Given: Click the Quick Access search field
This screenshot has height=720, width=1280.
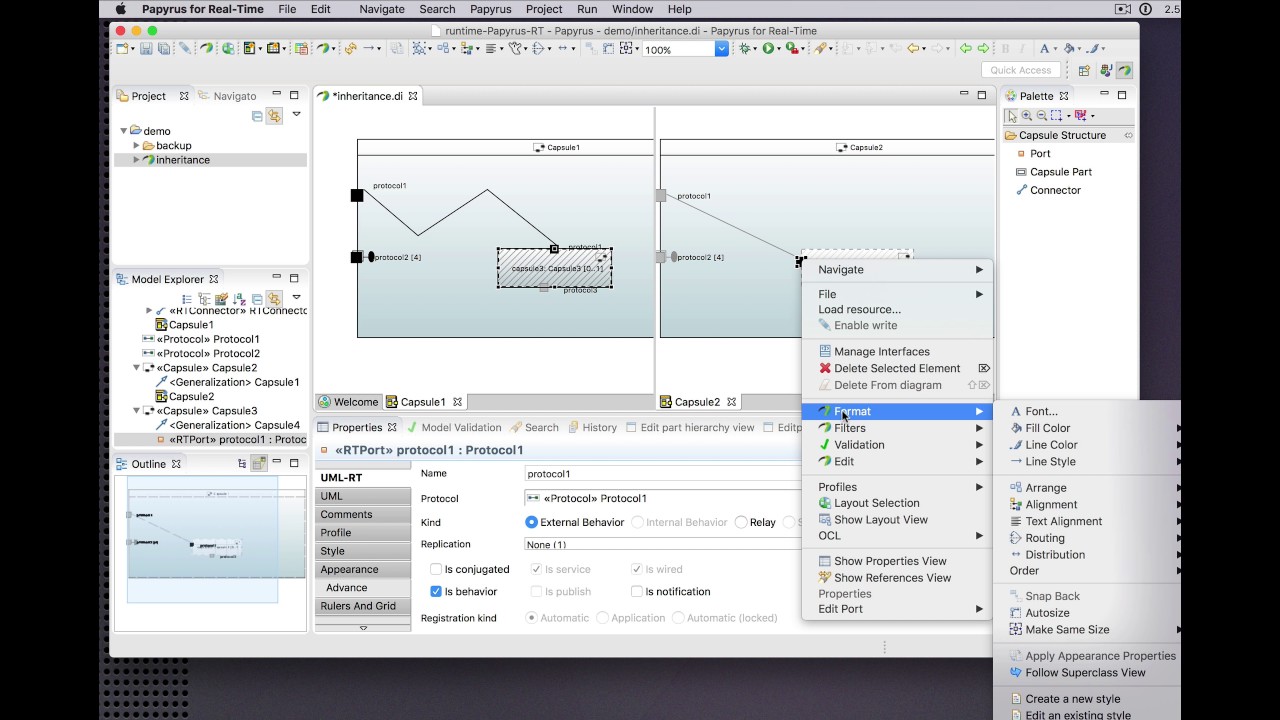Looking at the screenshot, I should [x=1020, y=70].
